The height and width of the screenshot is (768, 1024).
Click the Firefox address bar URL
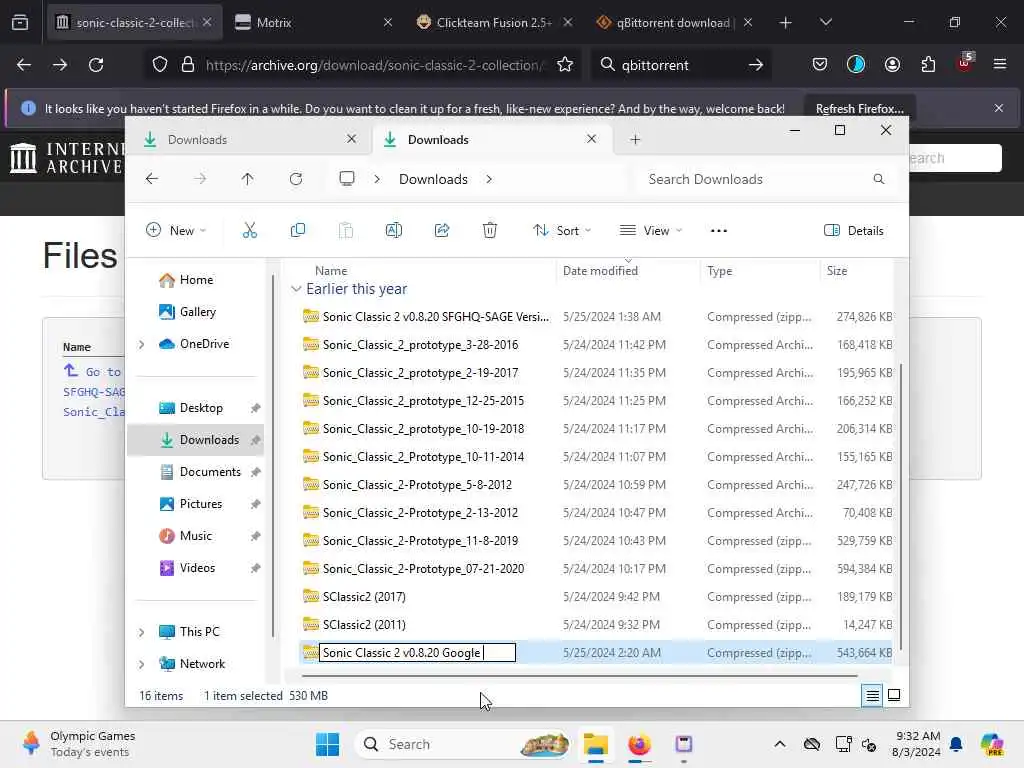tap(374, 65)
